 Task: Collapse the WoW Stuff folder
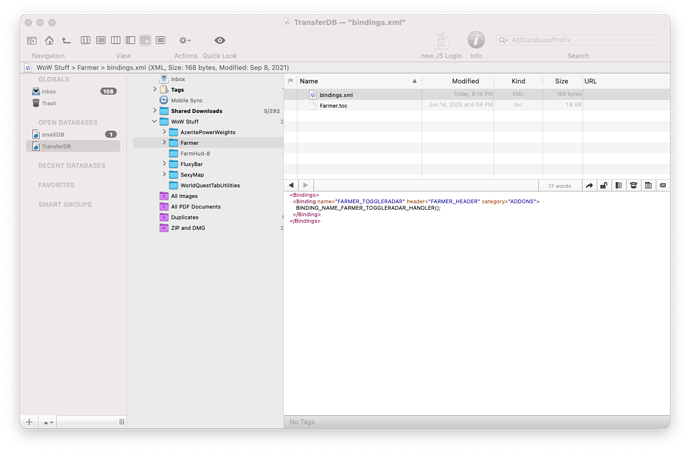(x=155, y=121)
